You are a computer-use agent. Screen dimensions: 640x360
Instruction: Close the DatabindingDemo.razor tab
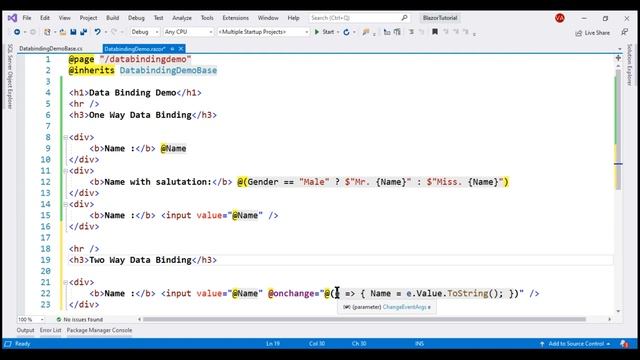pos(181,49)
